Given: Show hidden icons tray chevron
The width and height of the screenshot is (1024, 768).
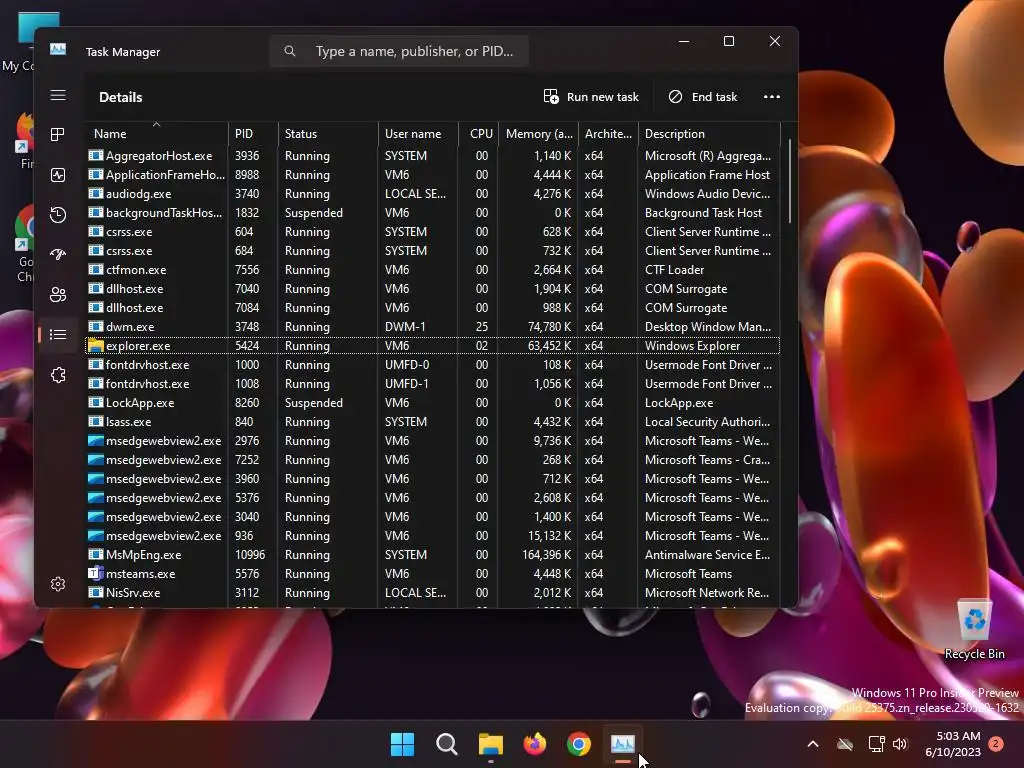Looking at the screenshot, I should point(813,744).
